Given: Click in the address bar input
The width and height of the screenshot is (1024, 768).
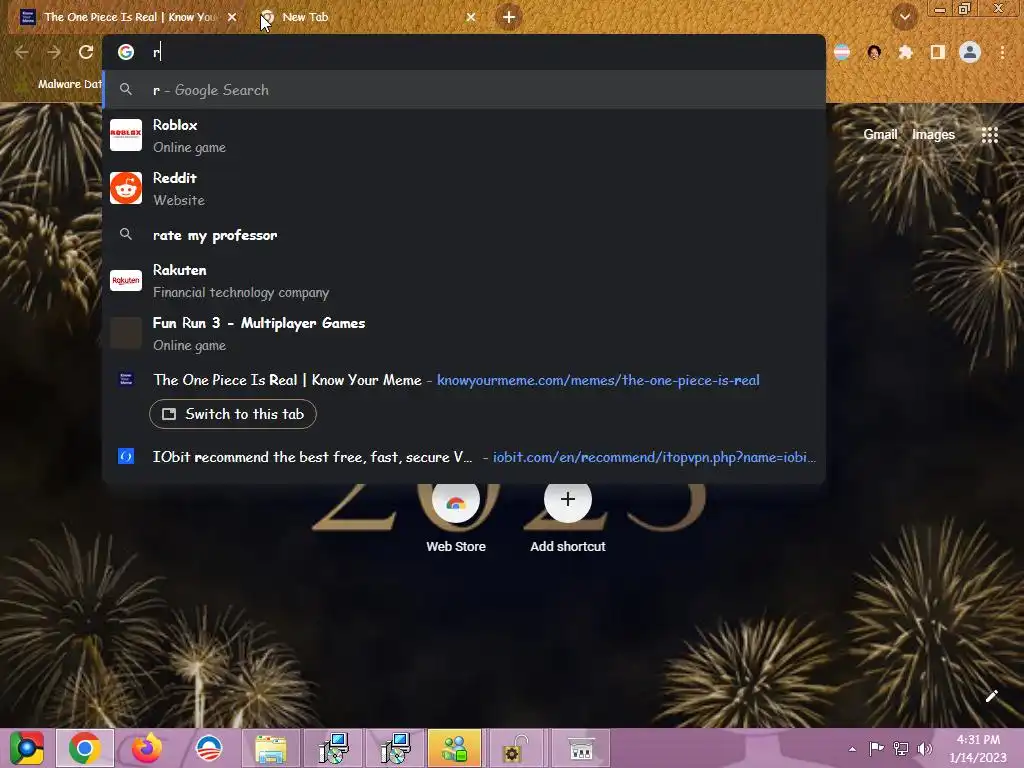Looking at the screenshot, I should [x=483, y=52].
